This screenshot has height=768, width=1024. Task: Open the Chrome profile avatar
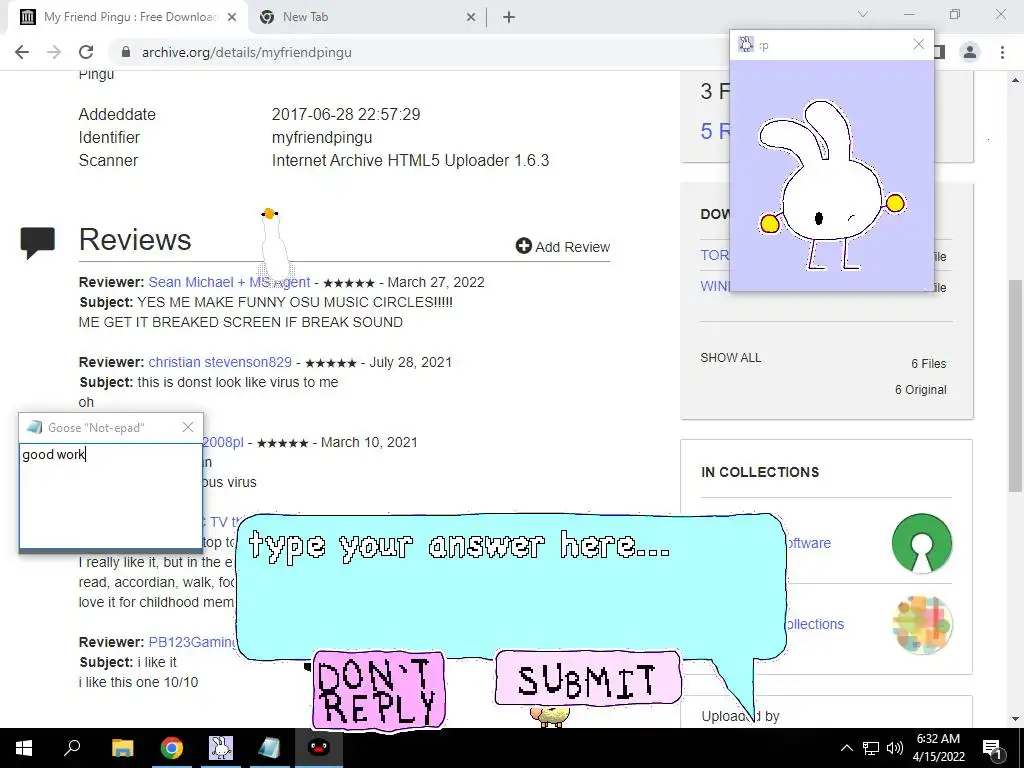tap(970, 52)
